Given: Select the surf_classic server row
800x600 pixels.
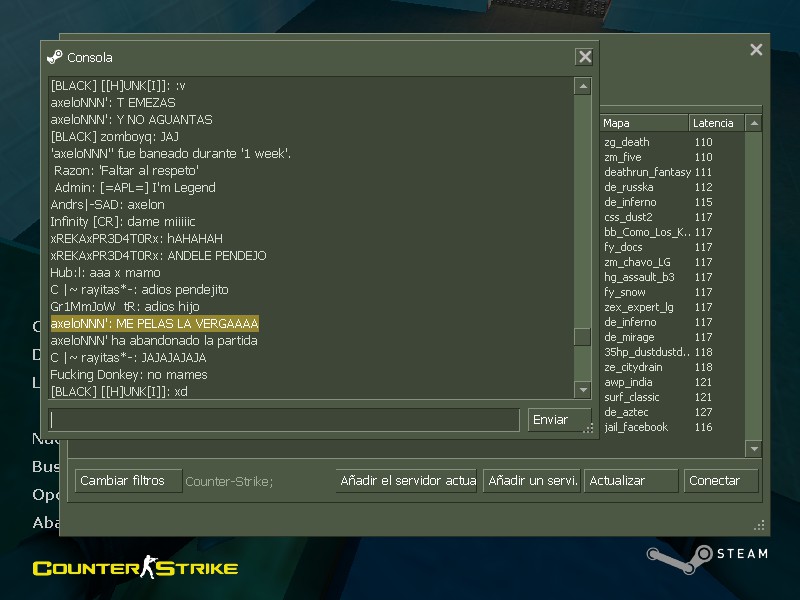Looking at the screenshot, I should tap(672, 397).
